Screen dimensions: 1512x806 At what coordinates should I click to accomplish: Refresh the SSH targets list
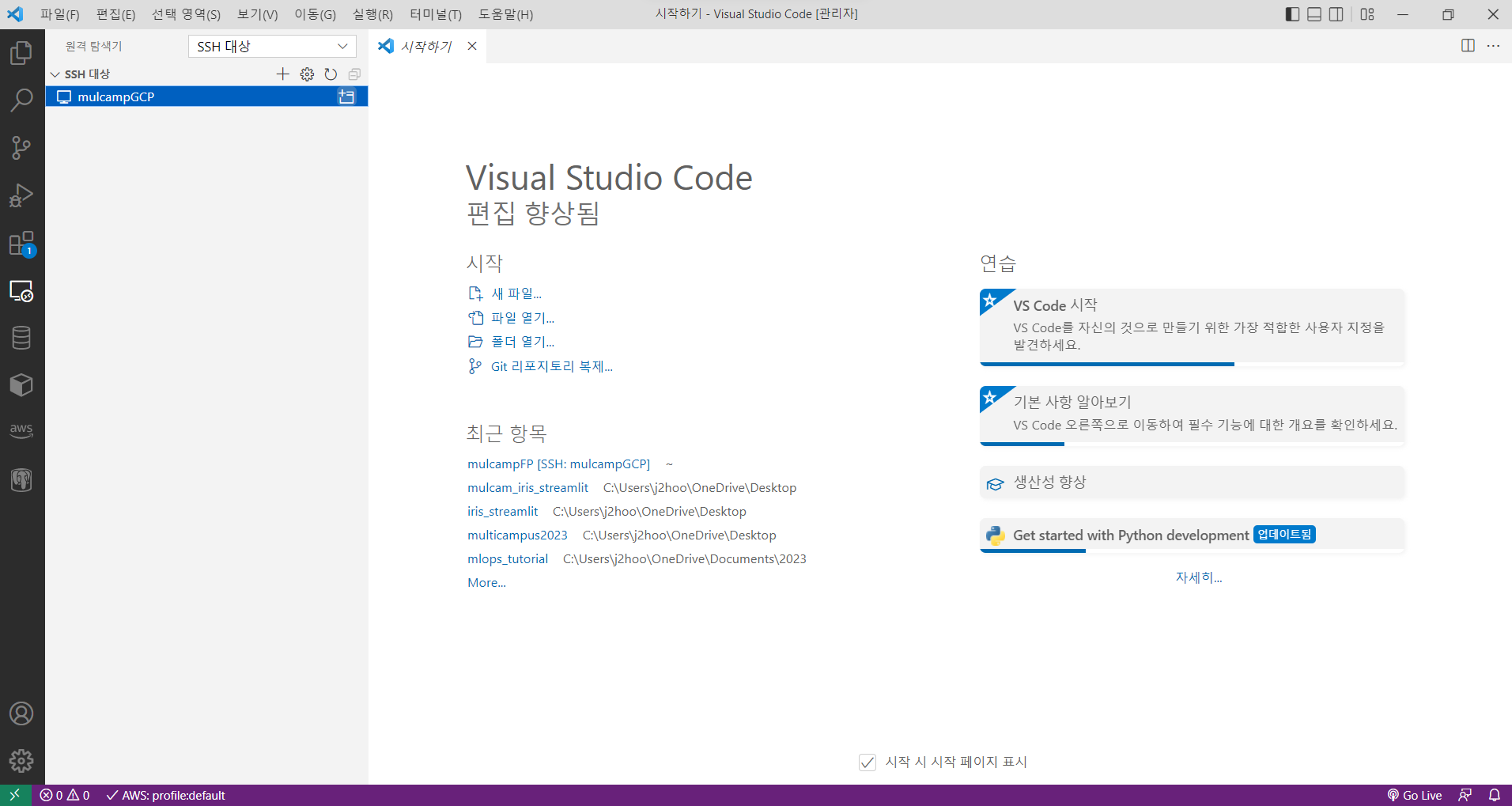[331, 74]
